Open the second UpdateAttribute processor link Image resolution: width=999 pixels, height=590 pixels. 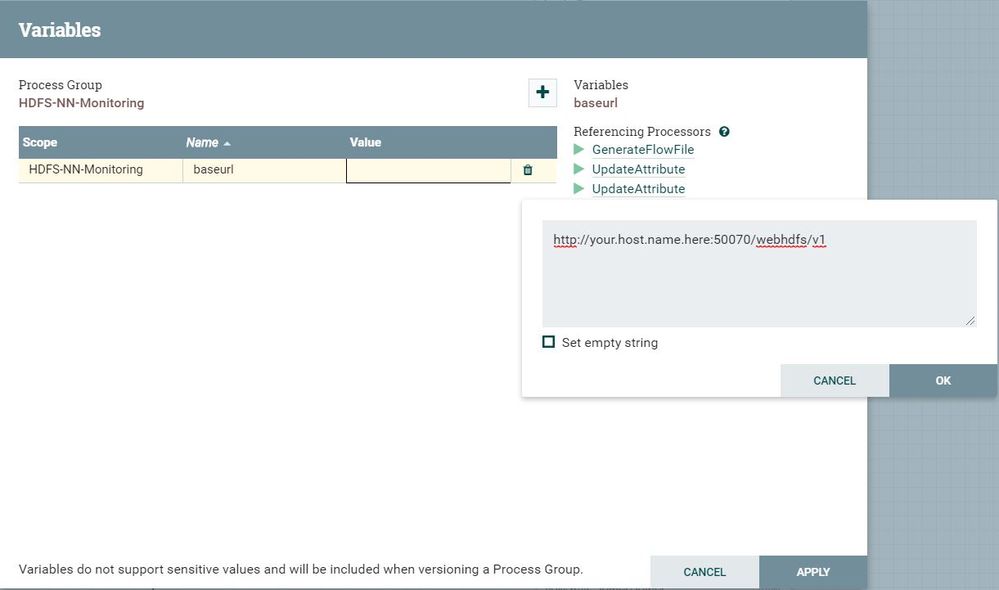638,188
